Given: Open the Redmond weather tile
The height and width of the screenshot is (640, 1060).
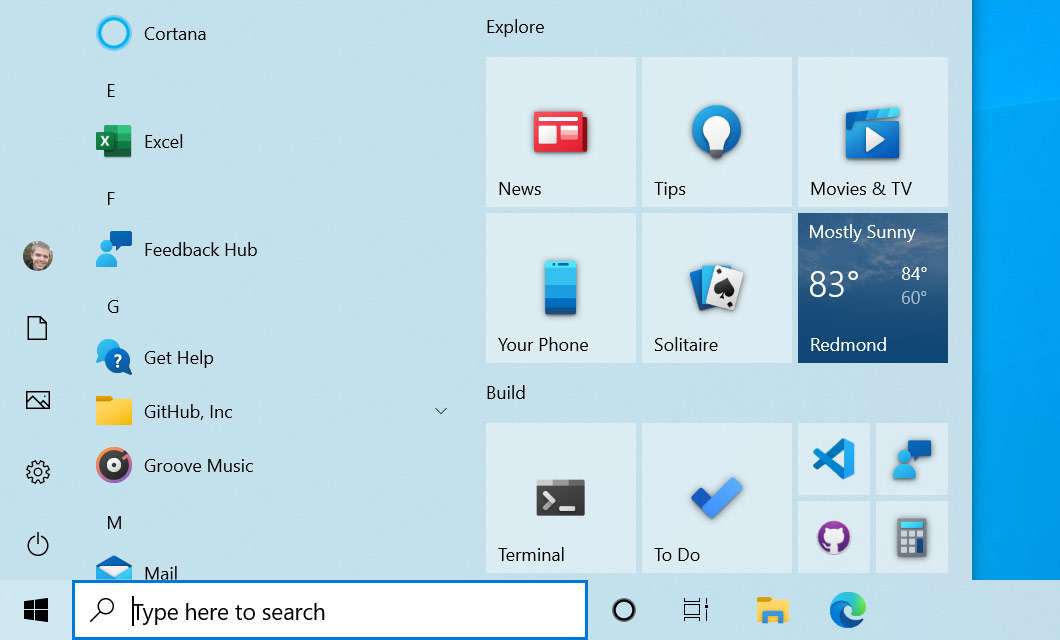Looking at the screenshot, I should (x=873, y=288).
